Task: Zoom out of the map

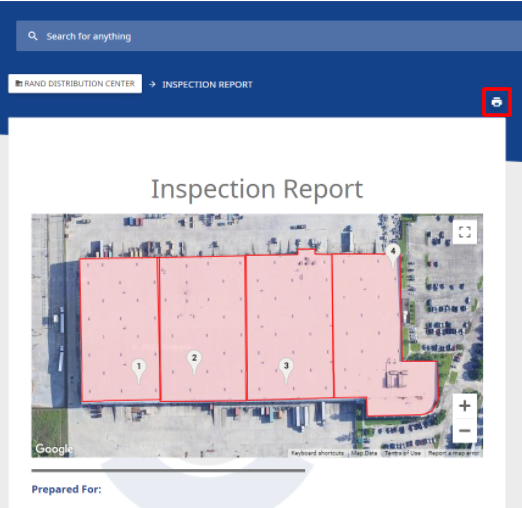Action: click(x=464, y=430)
